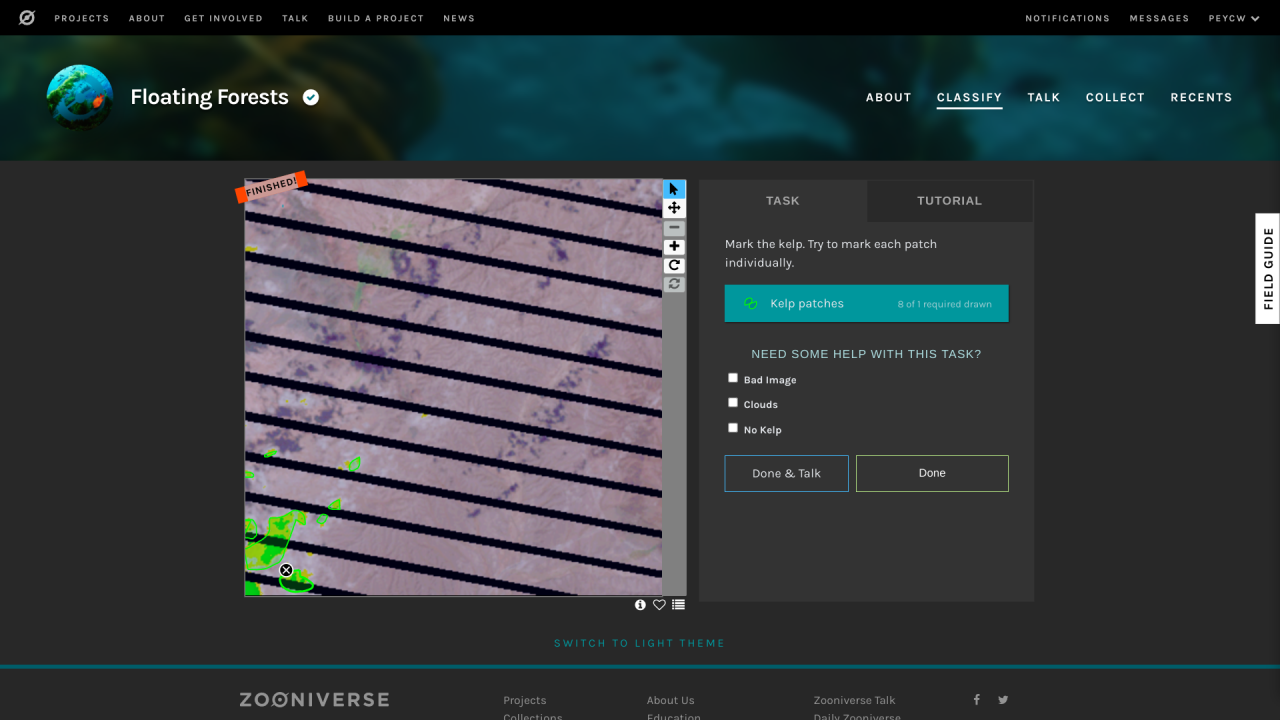Zoom out of the subject image

674,228
